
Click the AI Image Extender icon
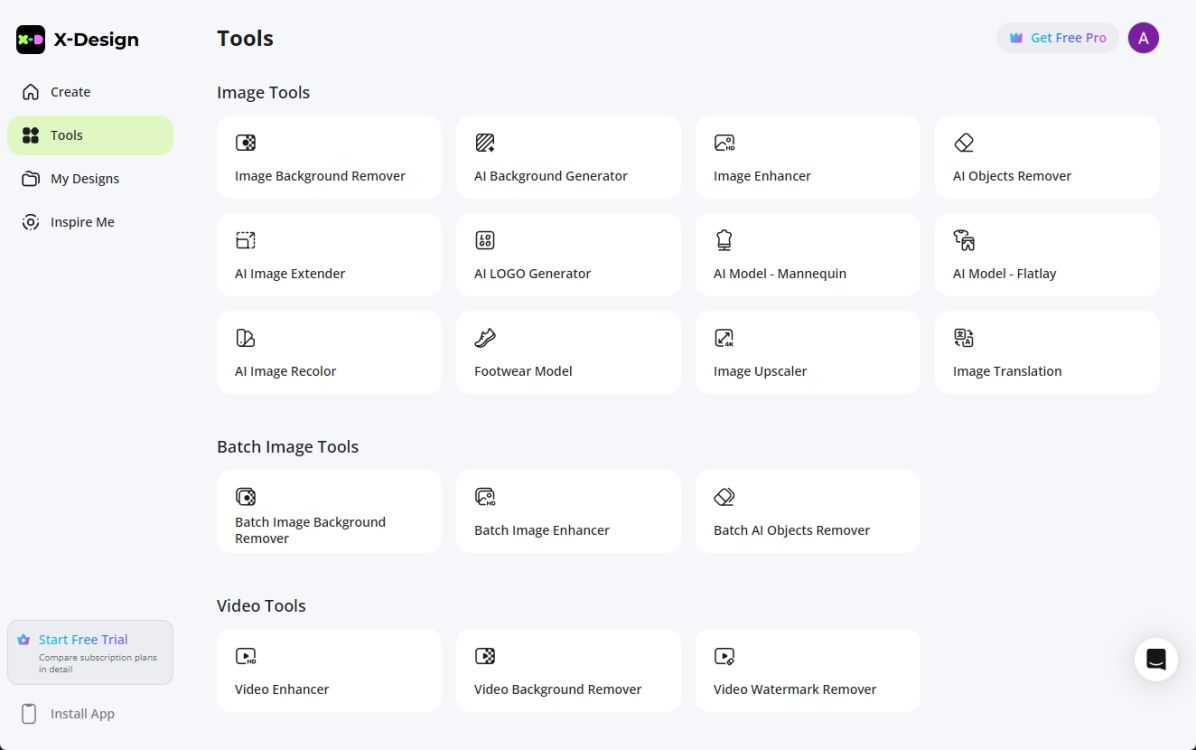coord(245,240)
